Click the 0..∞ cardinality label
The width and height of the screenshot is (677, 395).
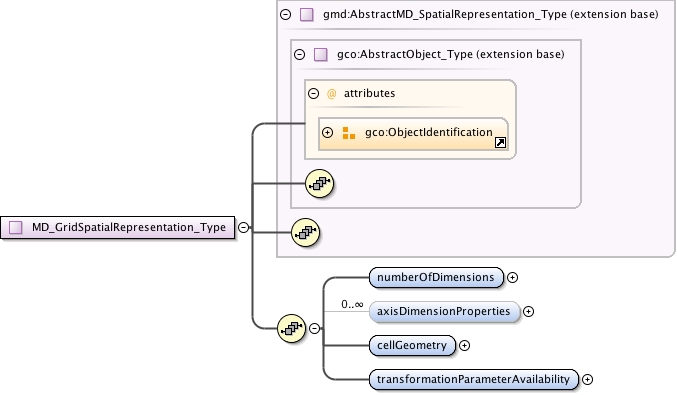pos(352,304)
